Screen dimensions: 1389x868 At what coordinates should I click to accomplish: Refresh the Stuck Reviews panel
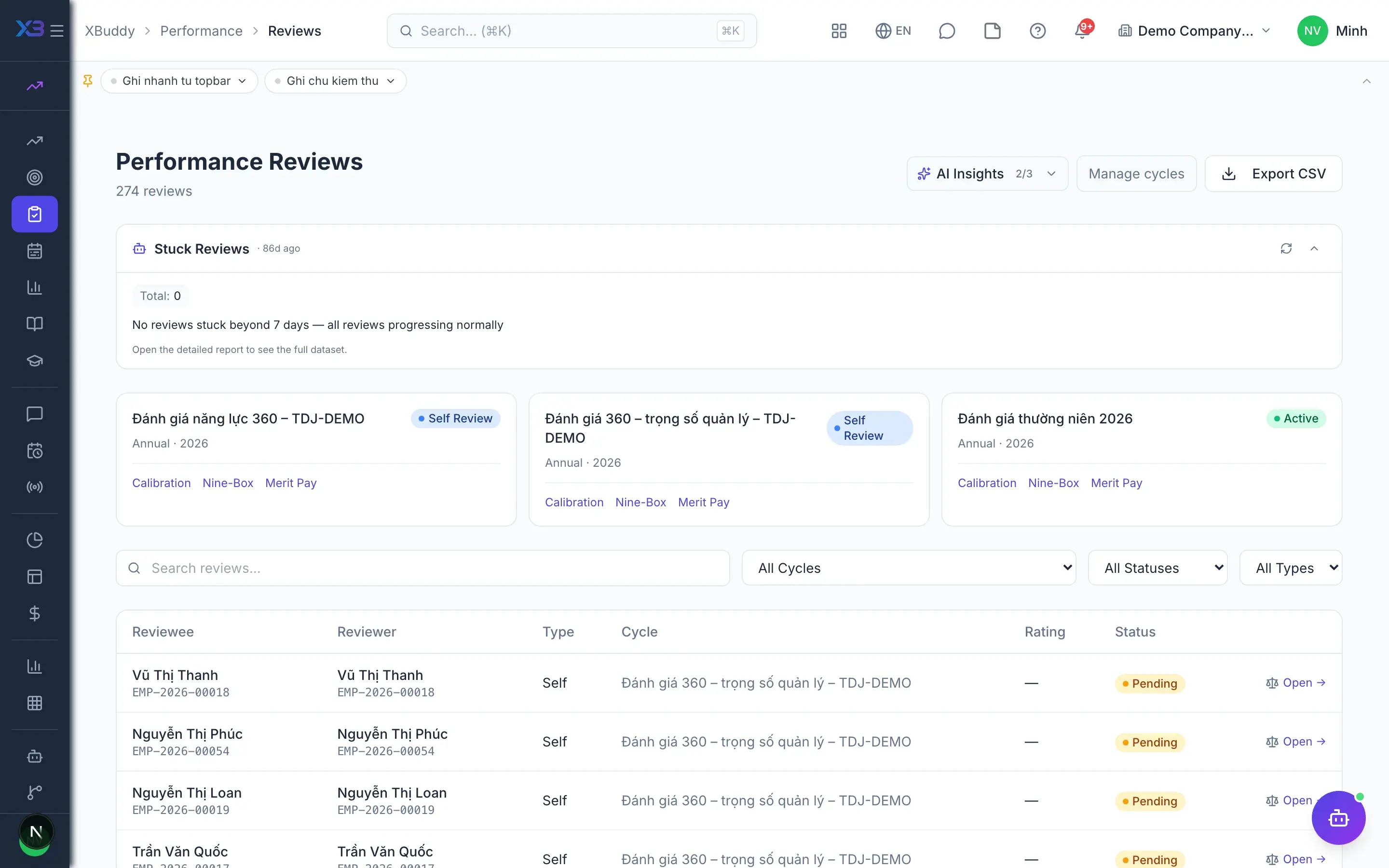coord(1286,248)
